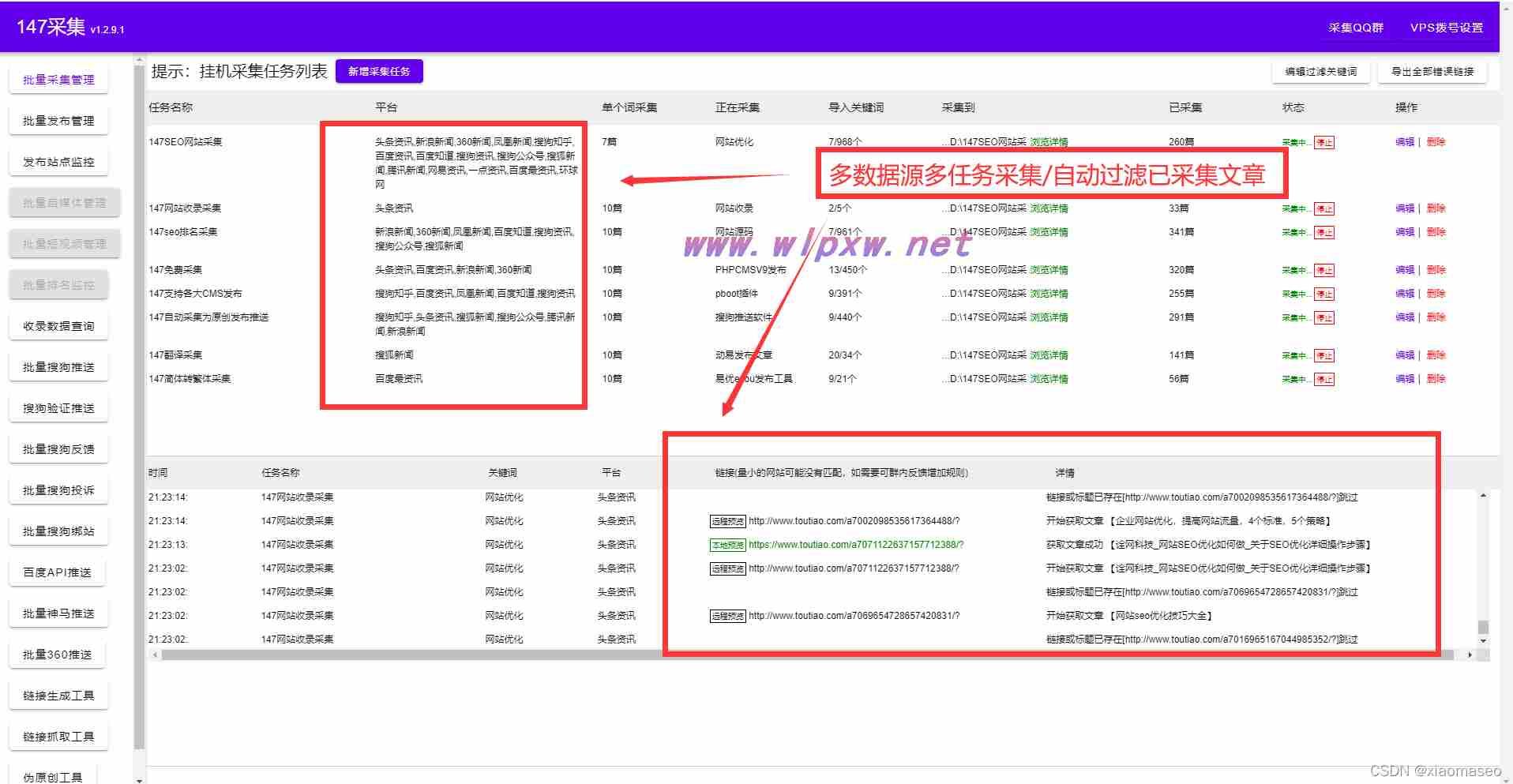Click the 已采集 column header
The width and height of the screenshot is (1513, 784).
pos(1185,107)
